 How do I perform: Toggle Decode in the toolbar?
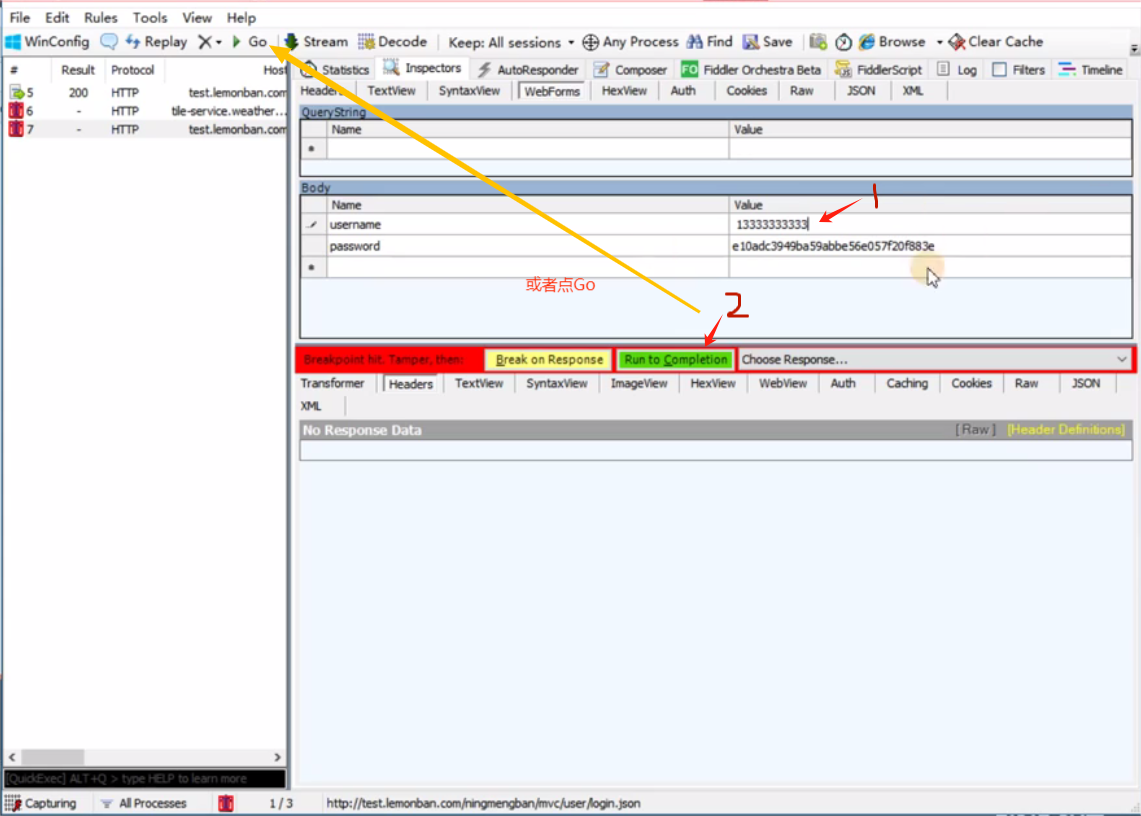[x=392, y=41]
